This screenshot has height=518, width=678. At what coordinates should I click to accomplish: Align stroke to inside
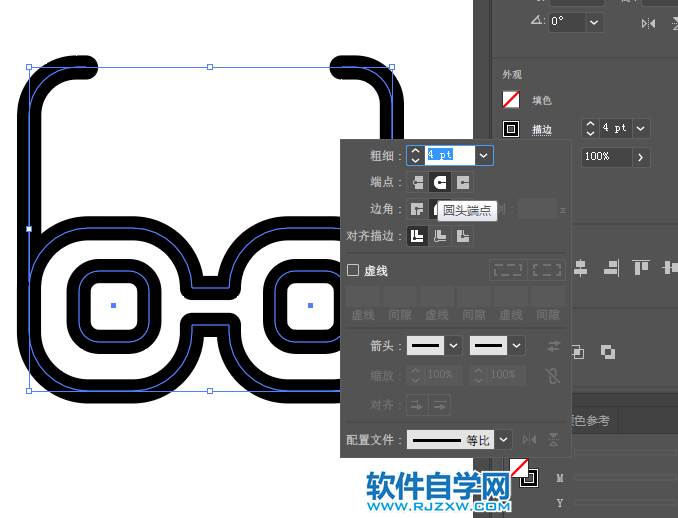(x=440, y=237)
